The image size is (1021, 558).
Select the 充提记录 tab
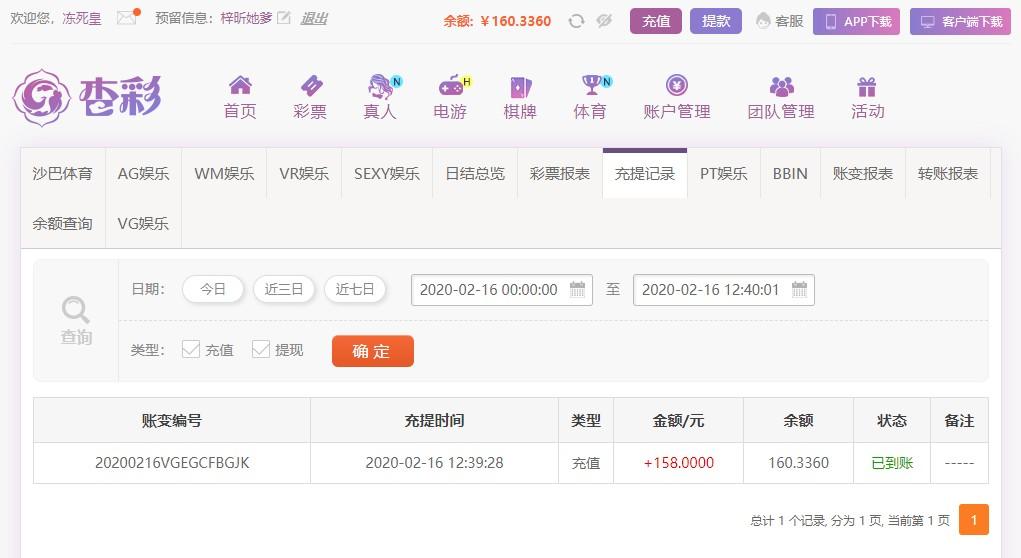[x=645, y=174]
